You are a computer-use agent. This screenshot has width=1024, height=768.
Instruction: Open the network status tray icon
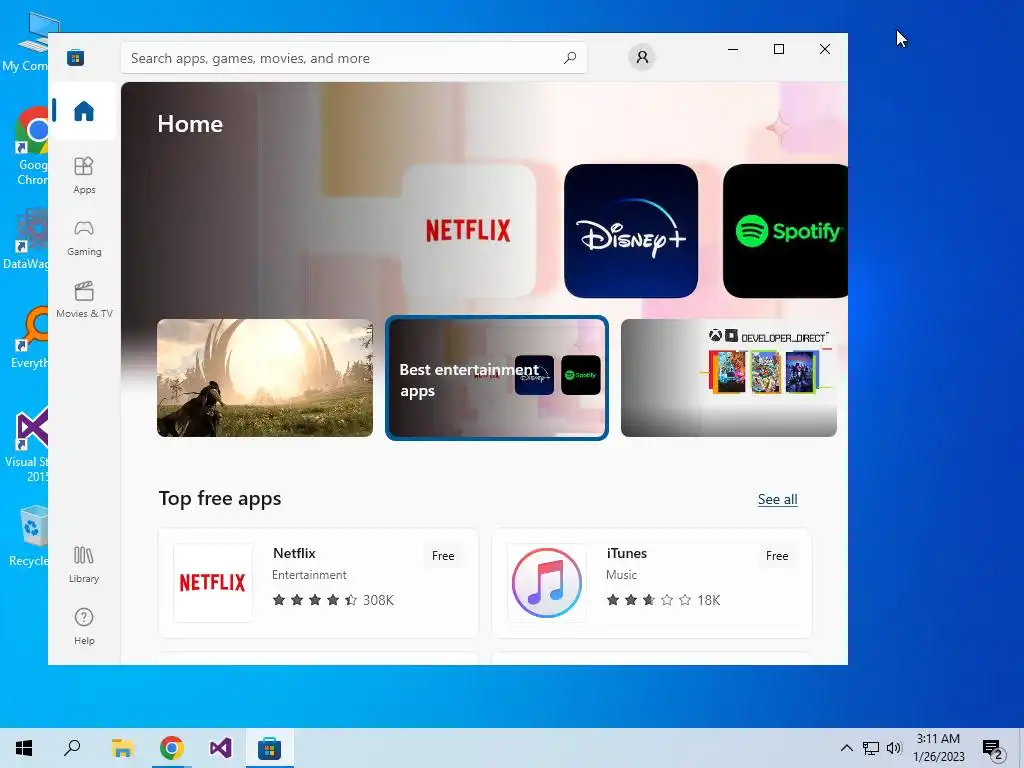(x=871, y=748)
